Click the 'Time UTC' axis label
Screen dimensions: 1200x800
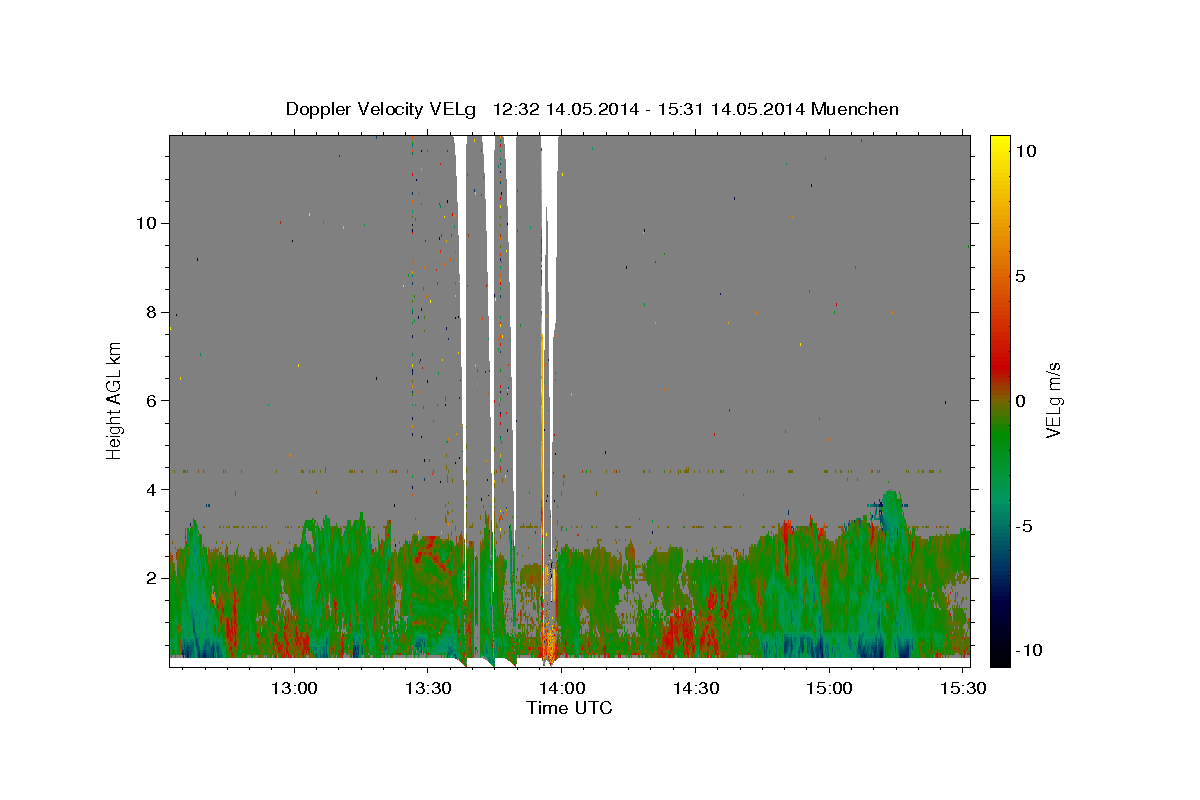[x=569, y=708]
